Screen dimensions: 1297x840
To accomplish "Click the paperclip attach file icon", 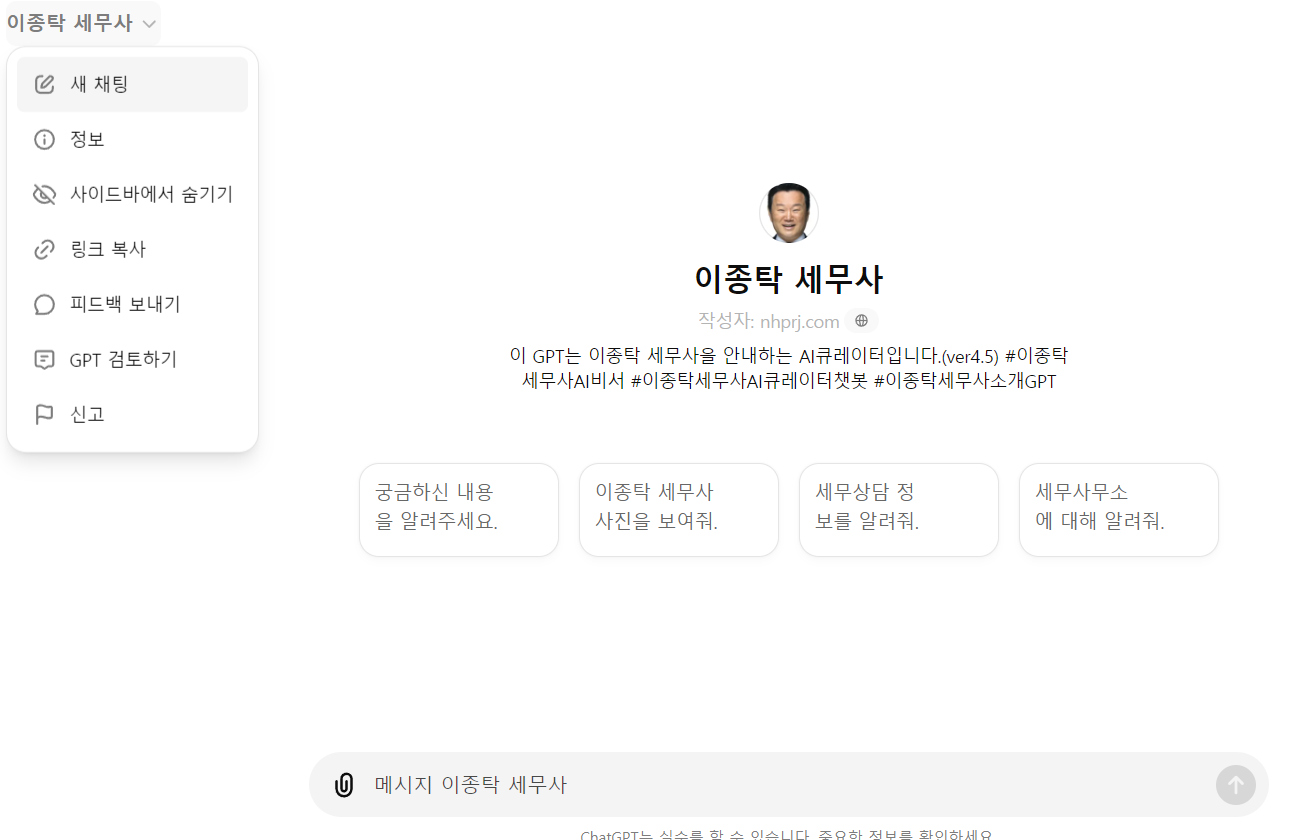I will (344, 785).
